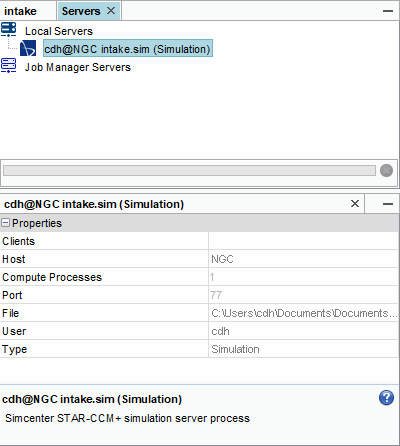
Task: Click the File path value field
Action: pos(304,313)
